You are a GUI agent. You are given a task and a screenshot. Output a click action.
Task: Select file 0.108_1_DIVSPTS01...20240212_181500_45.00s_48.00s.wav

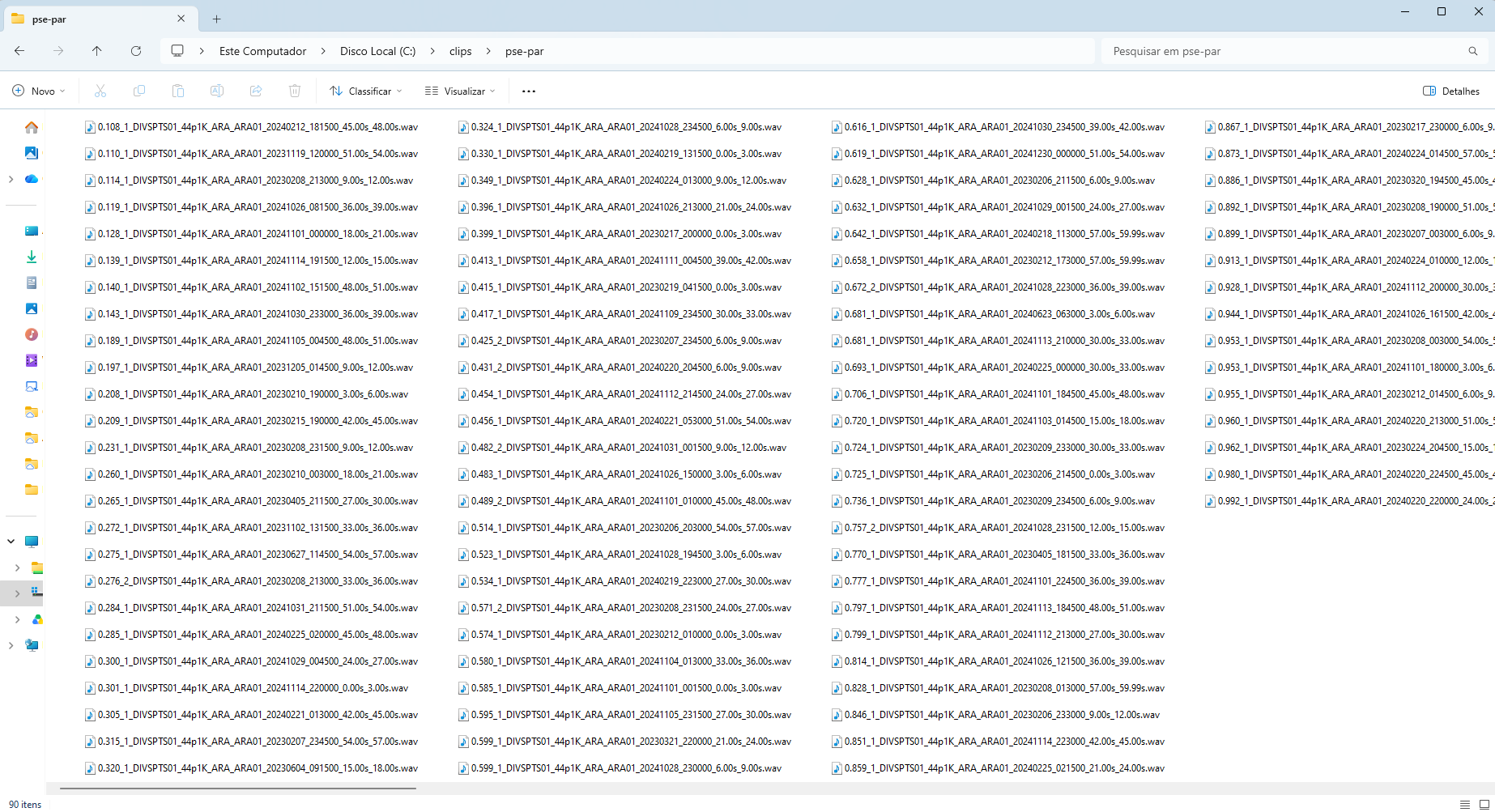pyautogui.click(x=251, y=127)
